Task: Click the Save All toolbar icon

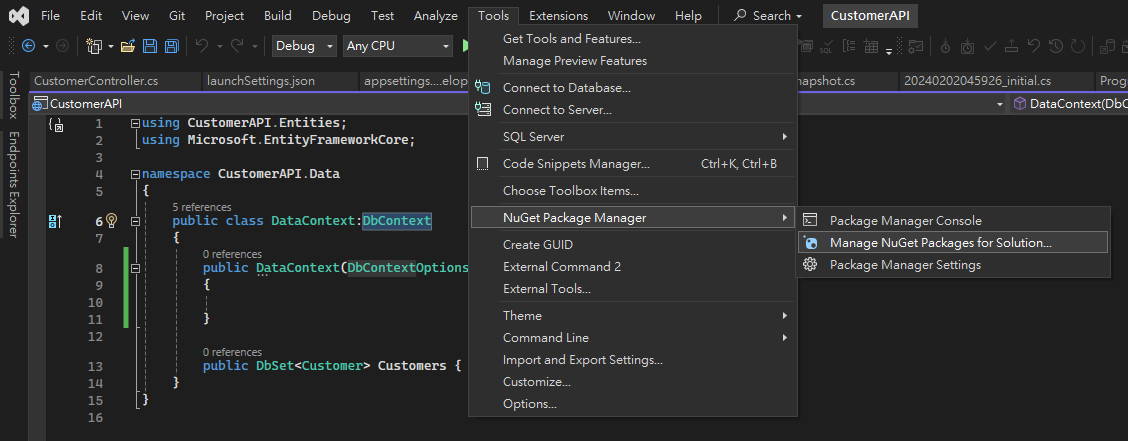Action: point(171,46)
